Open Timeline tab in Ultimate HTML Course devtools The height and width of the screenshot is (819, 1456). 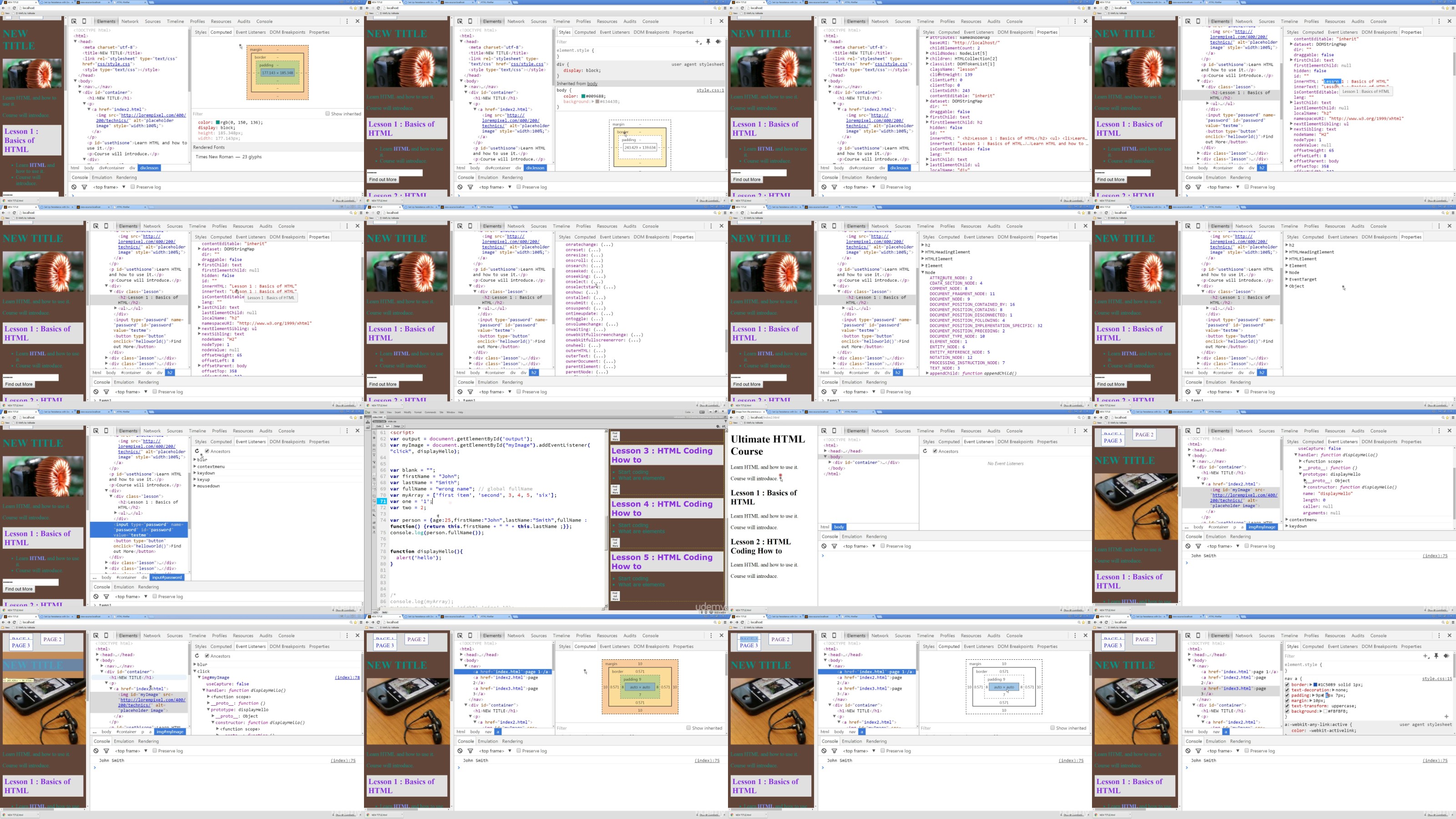point(925,431)
